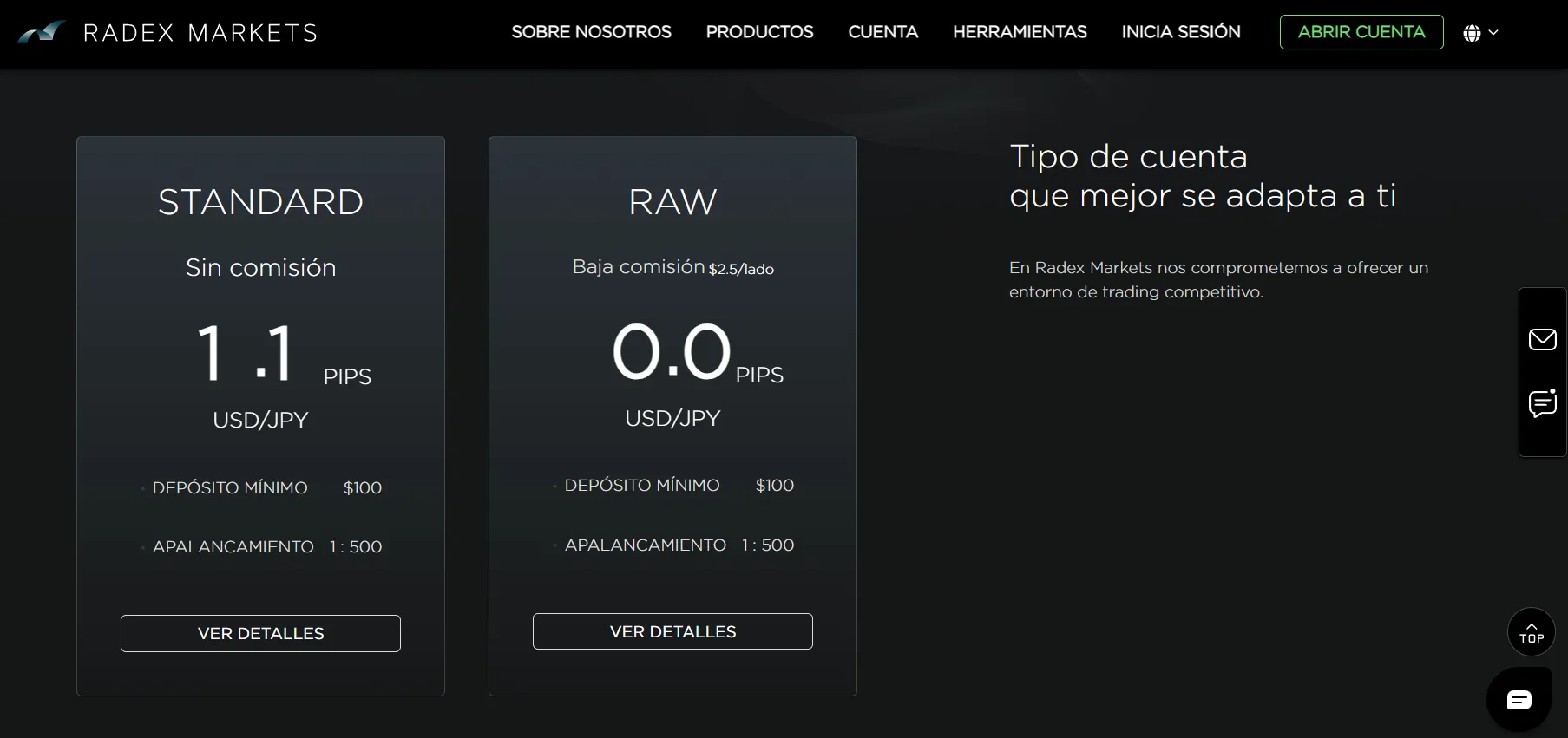Open the language globe icon
Image resolution: width=1568 pixels, height=738 pixels.
coord(1472,33)
